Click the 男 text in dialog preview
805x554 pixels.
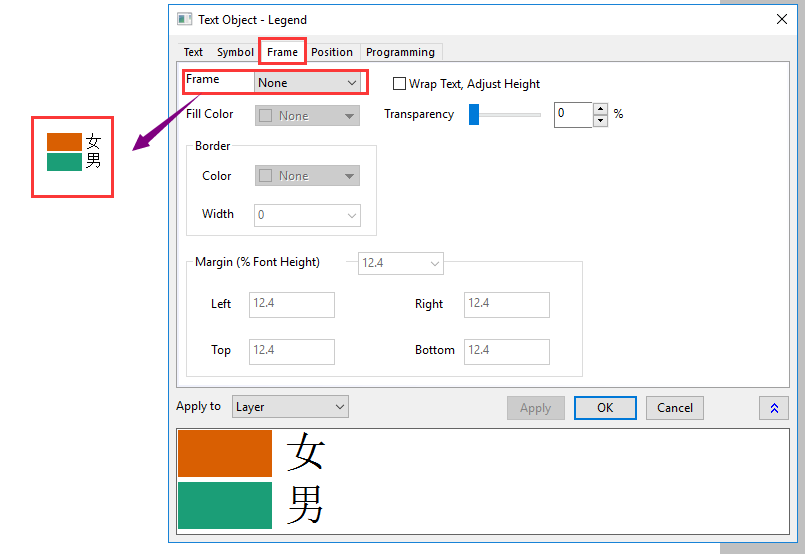pyautogui.click(x=305, y=504)
